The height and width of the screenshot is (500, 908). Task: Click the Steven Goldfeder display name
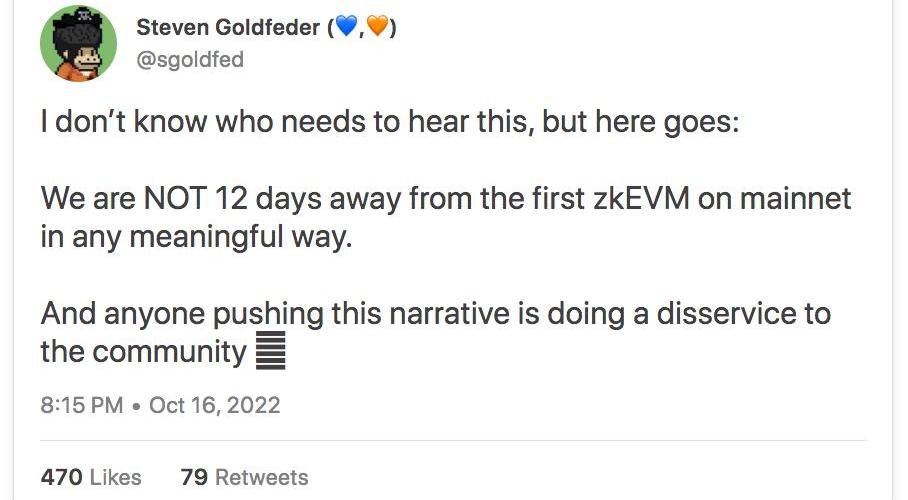(228, 27)
